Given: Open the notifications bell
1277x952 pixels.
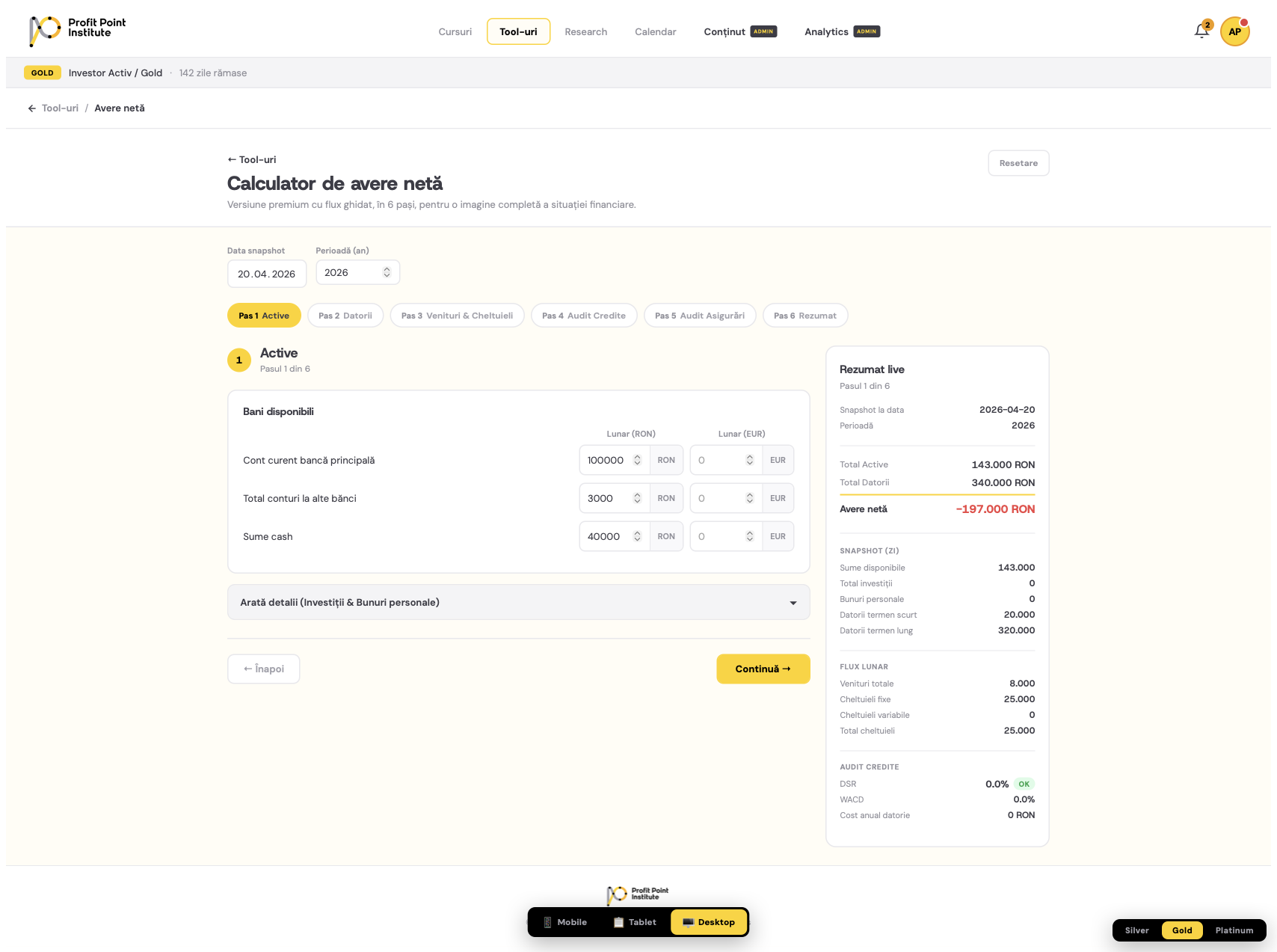Looking at the screenshot, I should pos(1201,31).
